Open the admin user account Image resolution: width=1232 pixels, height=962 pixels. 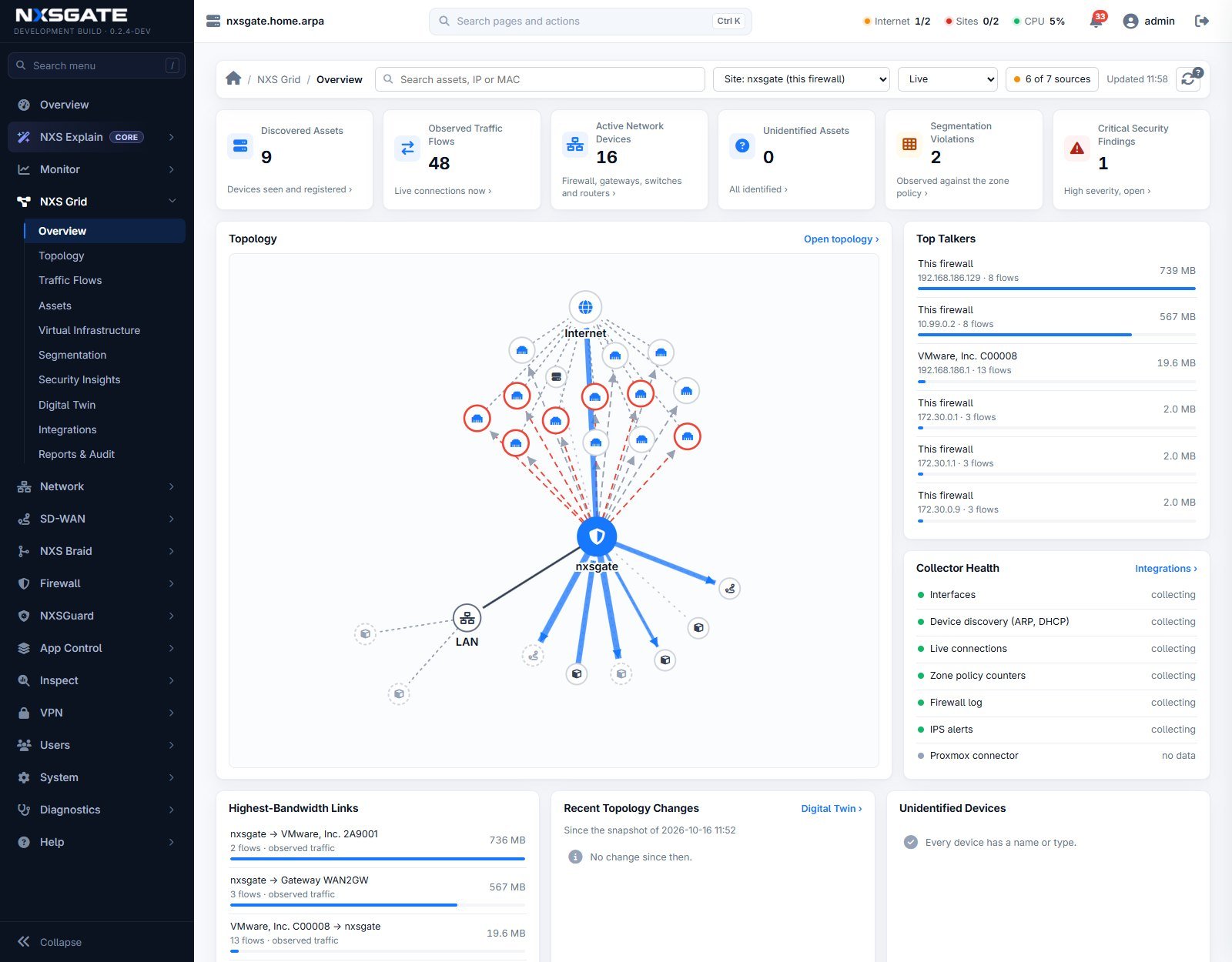tap(1149, 22)
